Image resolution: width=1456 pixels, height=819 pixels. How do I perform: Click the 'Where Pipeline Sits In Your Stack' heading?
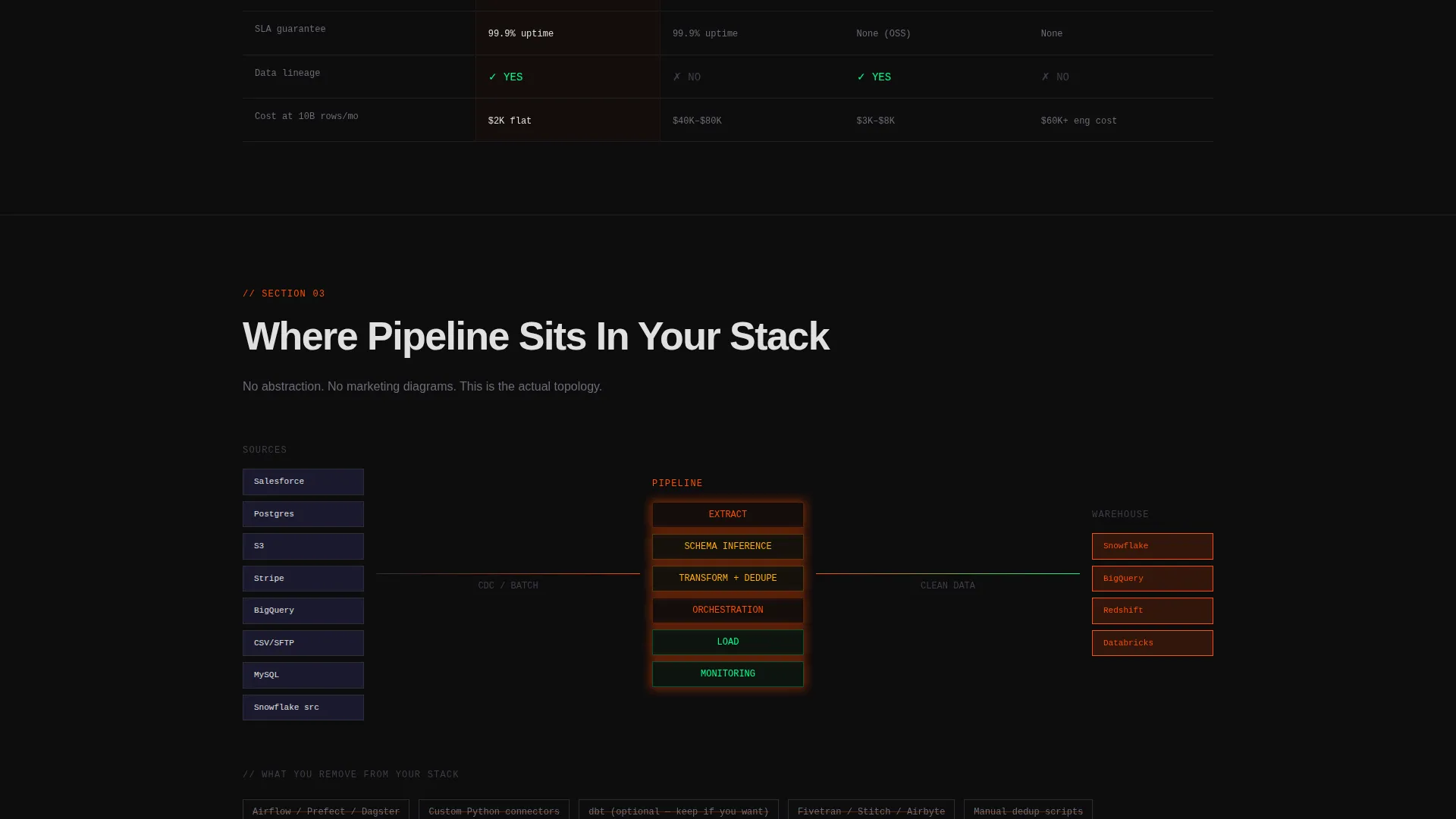[535, 337]
